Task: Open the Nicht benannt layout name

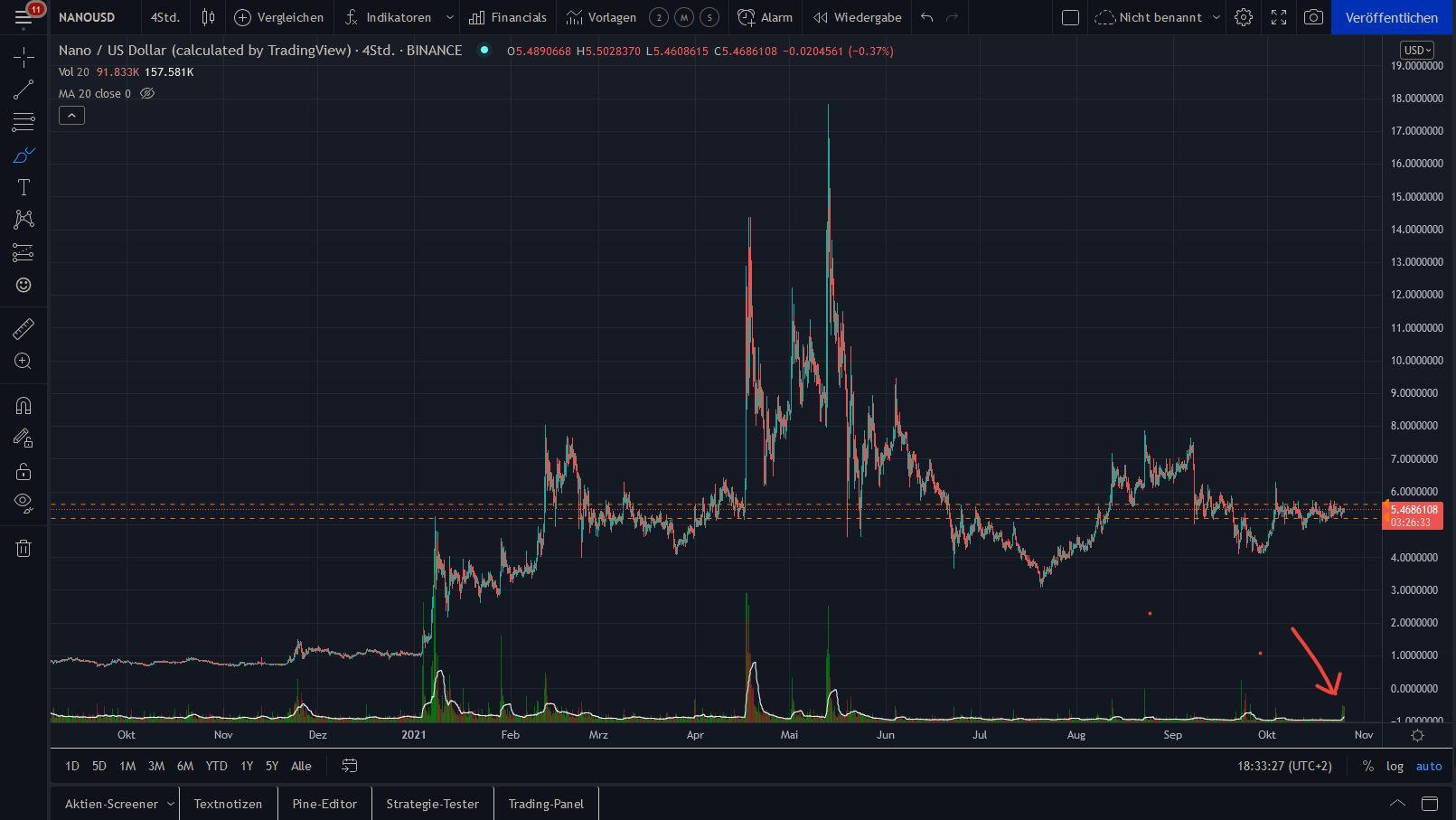Action: (x=1148, y=17)
